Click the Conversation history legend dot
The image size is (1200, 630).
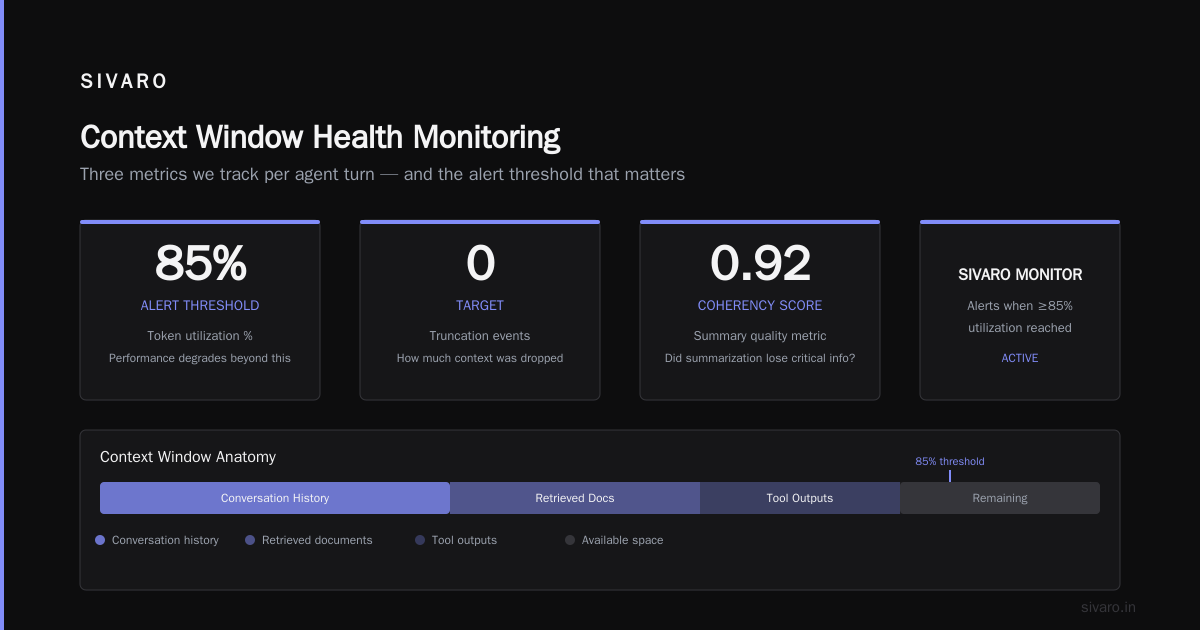[100, 540]
